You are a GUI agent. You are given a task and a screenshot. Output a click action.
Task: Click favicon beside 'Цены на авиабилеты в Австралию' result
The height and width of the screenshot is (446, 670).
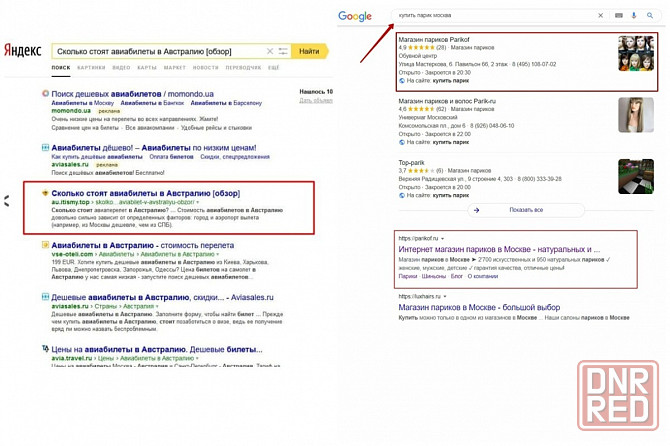click(x=45, y=349)
